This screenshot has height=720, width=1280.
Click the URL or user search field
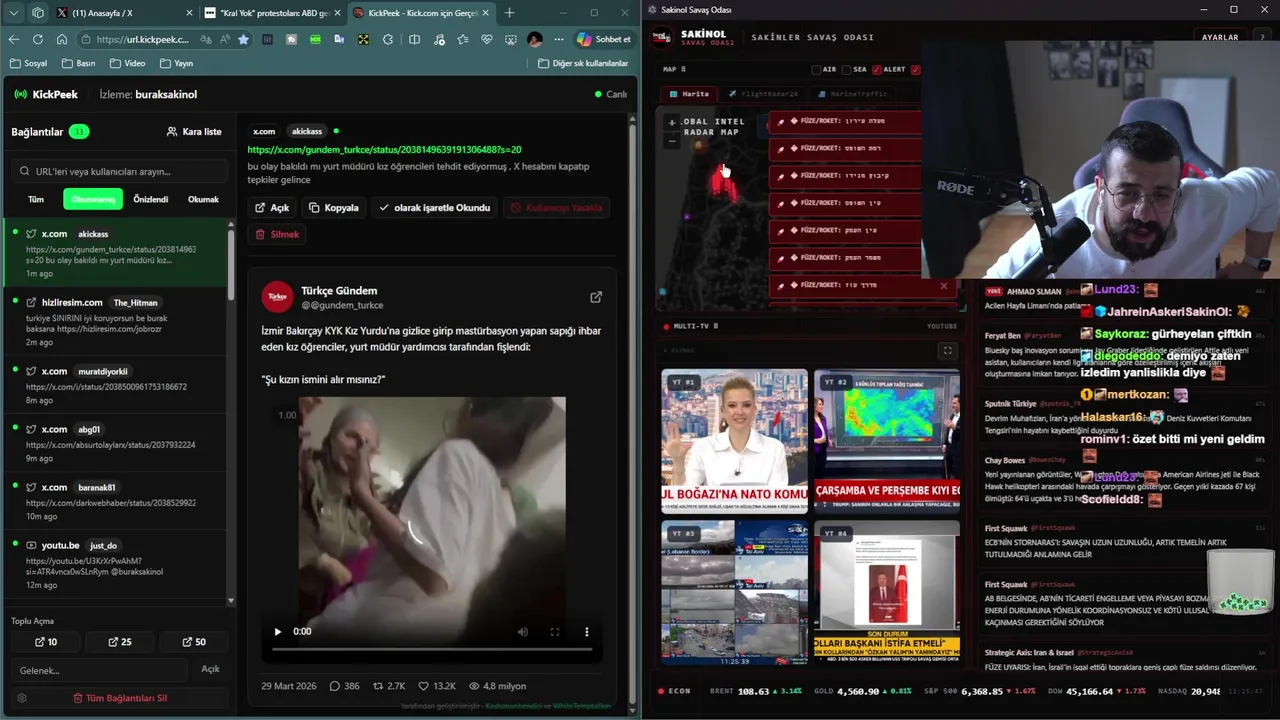(x=120, y=171)
